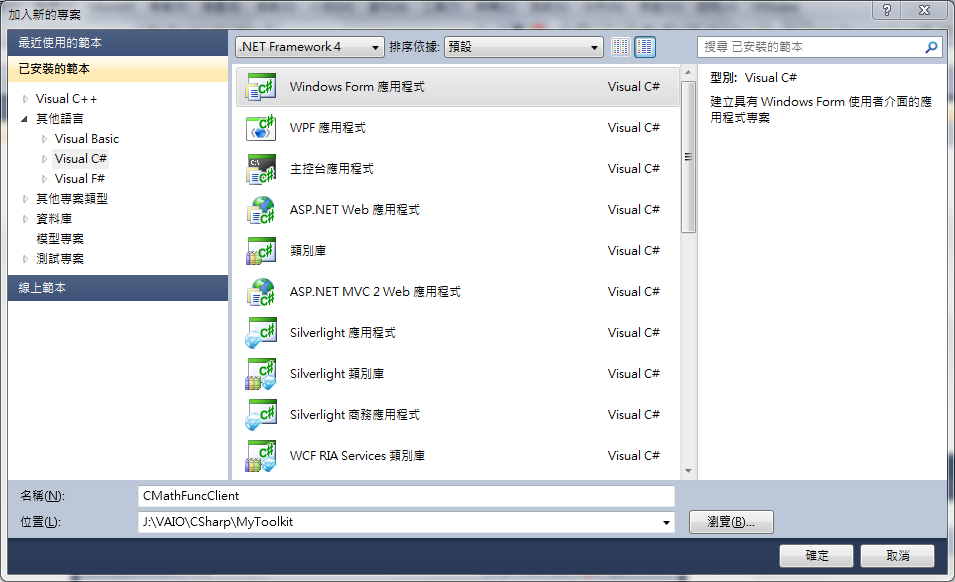Click the ASP.NET Web application template icon
The height and width of the screenshot is (582, 955).
click(x=261, y=209)
